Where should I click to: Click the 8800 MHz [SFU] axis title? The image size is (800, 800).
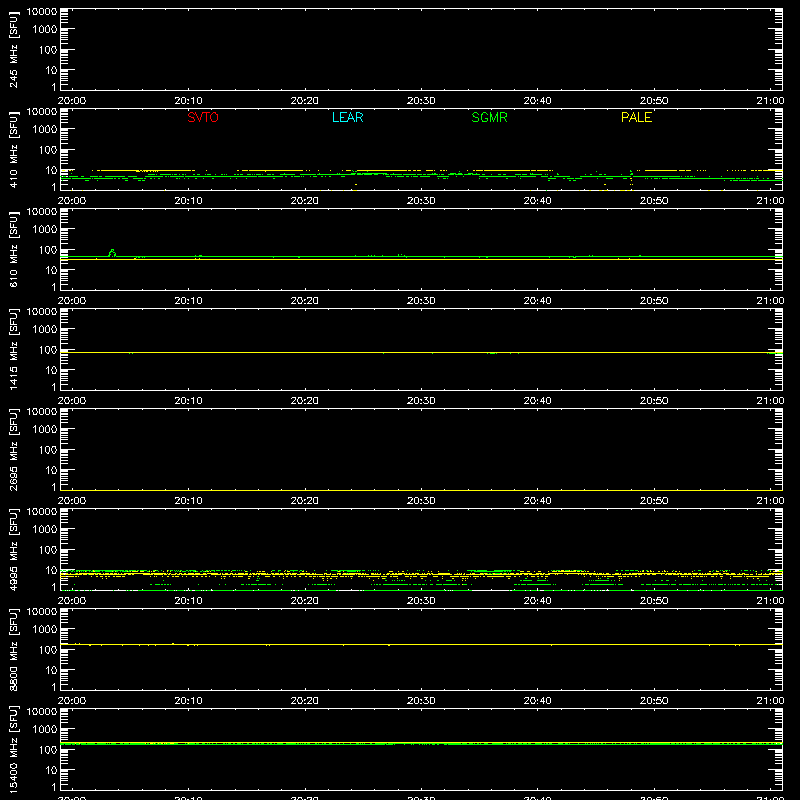click(x=13, y=649)
